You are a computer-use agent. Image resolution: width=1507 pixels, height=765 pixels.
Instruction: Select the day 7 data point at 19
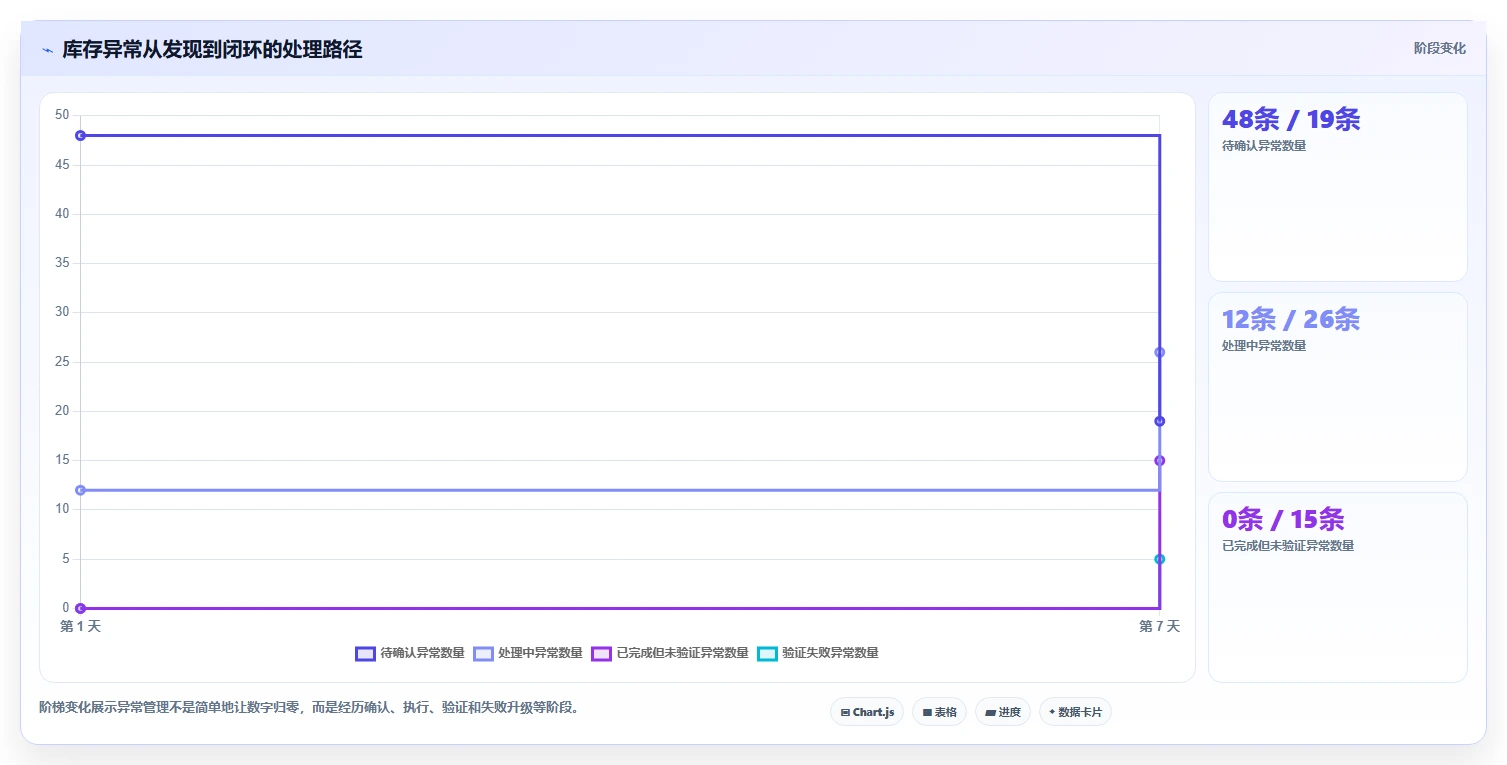pos(1159,421)
